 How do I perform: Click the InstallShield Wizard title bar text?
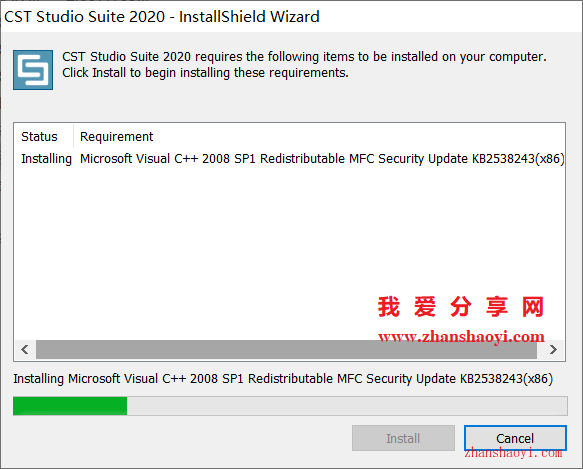click(x=162, y=17)
